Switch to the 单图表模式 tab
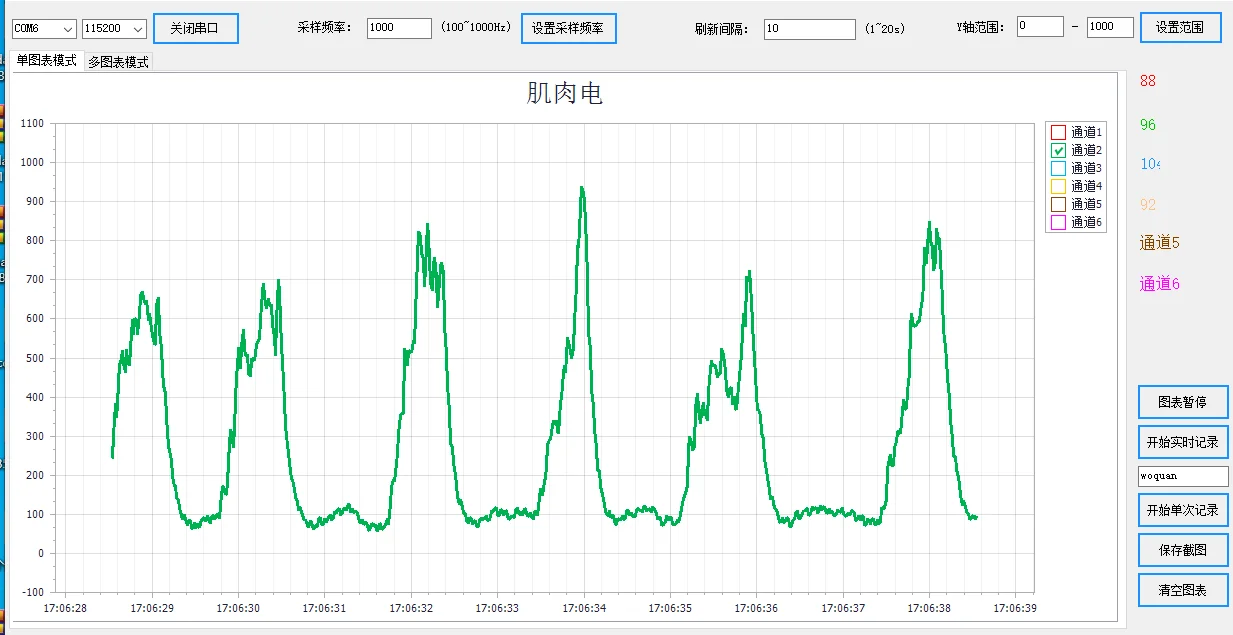 (47, 61)
